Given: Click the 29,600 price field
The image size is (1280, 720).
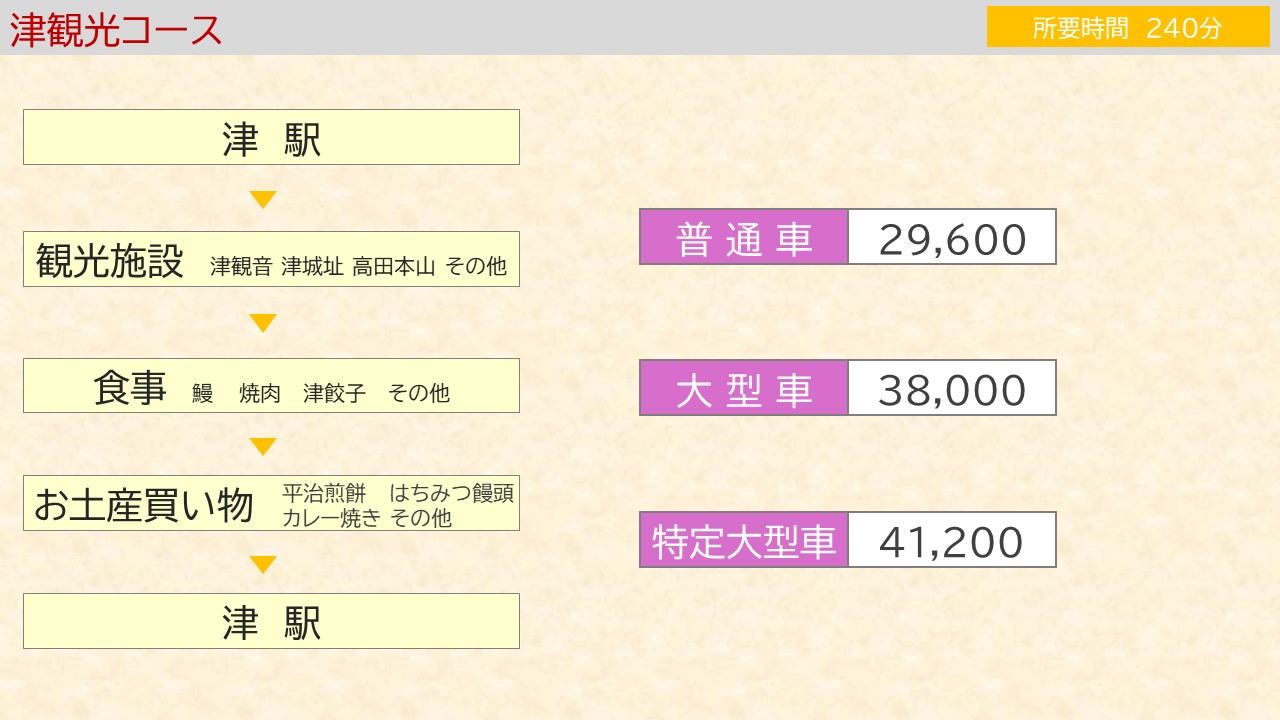Looking at the screenshot, I should tap(952, 237).
